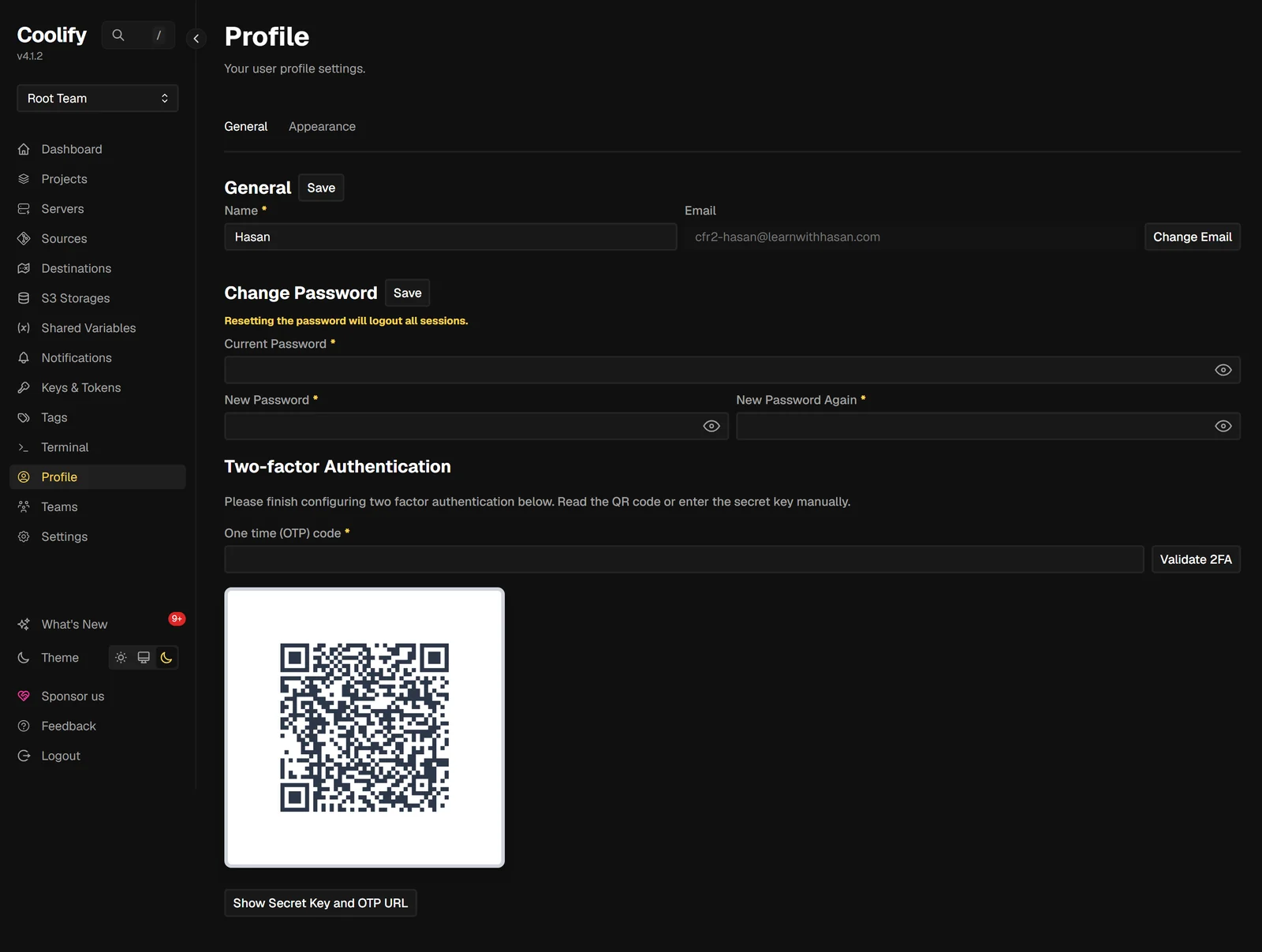
Task: Open Servers menu item
Action: tap(98, 209)
